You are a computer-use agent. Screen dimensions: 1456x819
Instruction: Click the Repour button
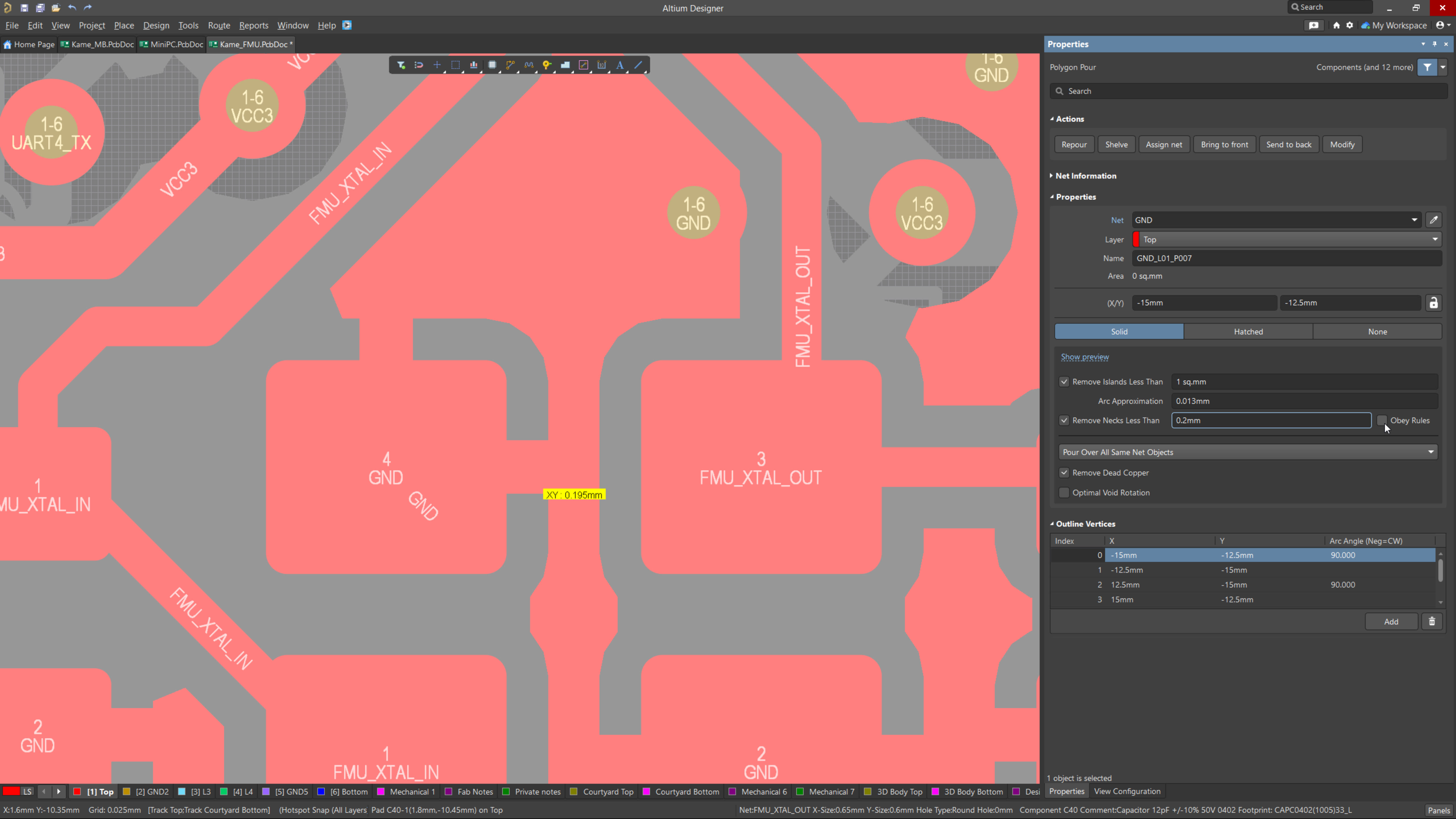tap(1073, 145)
